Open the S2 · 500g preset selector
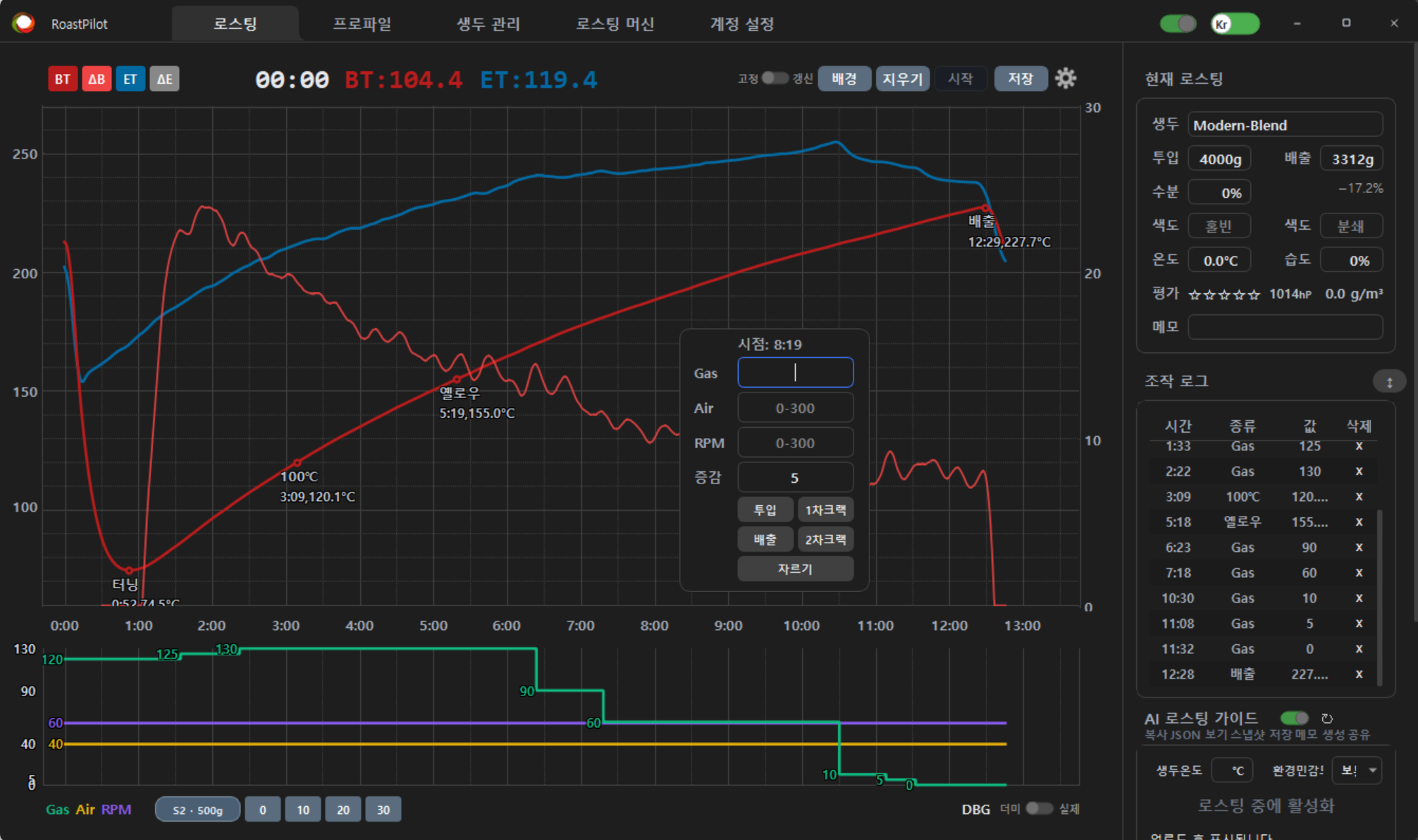 (x=197, y=810)
